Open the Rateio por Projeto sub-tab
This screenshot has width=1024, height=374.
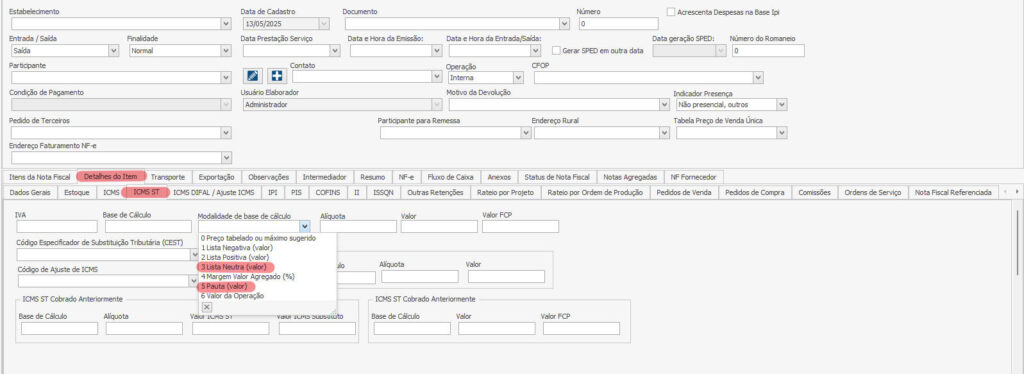[505, 193]
